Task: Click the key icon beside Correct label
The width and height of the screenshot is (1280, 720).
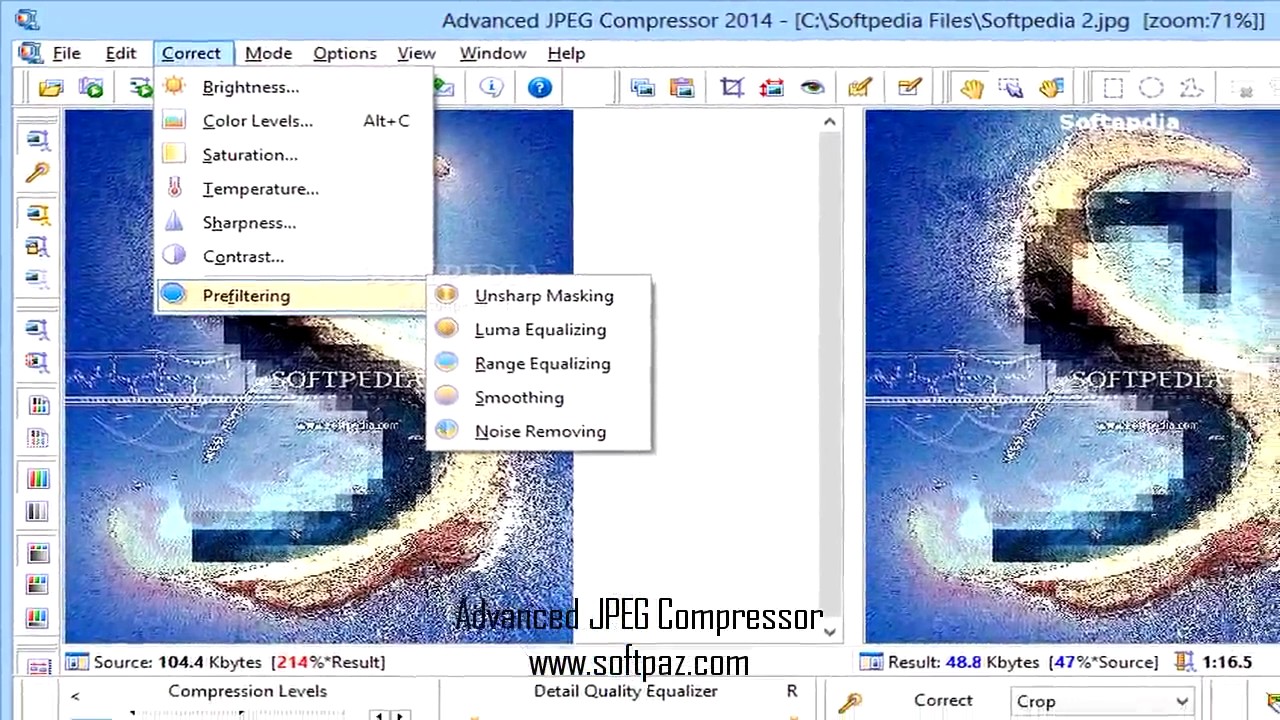Action: (x=850, y=702)
